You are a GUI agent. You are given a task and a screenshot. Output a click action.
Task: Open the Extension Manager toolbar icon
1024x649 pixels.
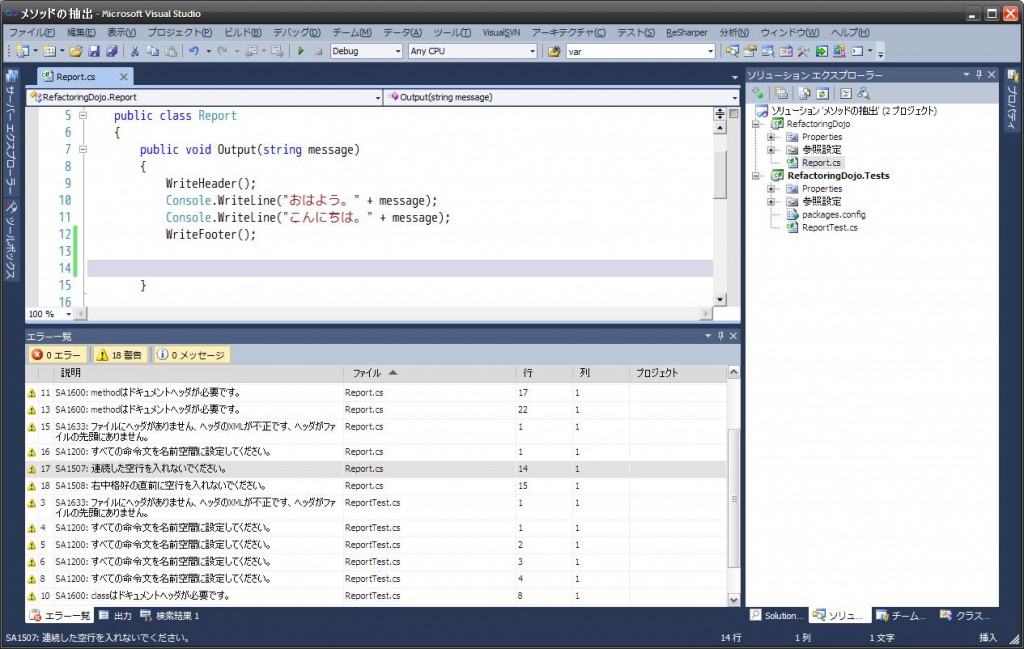coord(839,51)
